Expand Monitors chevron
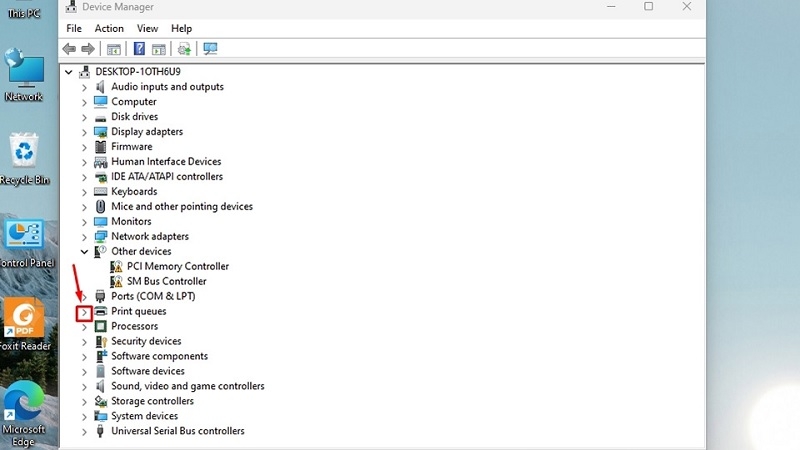Image resolution: width=800 pixels, height=450 pixels. tap(84, 222)
